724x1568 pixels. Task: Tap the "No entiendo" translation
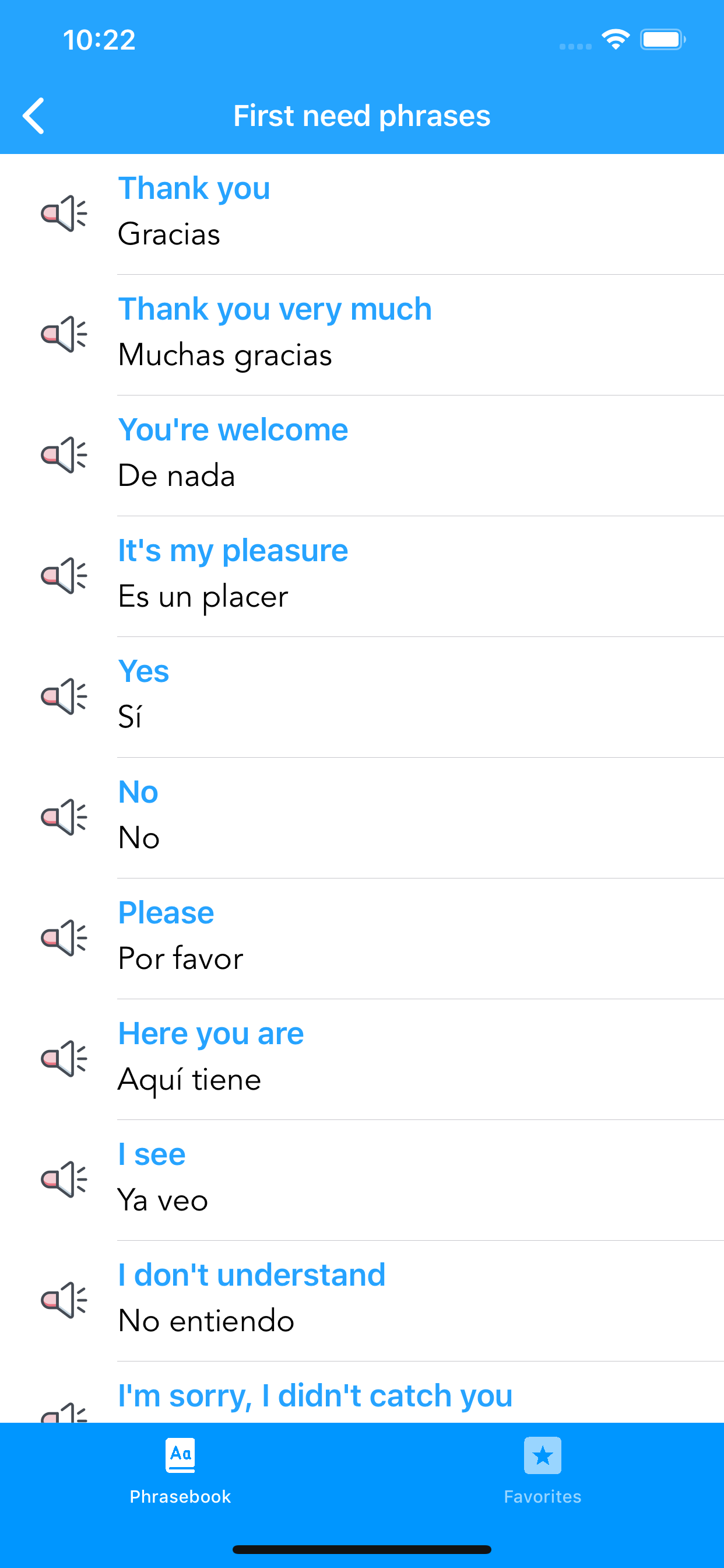click(206, 1321)
